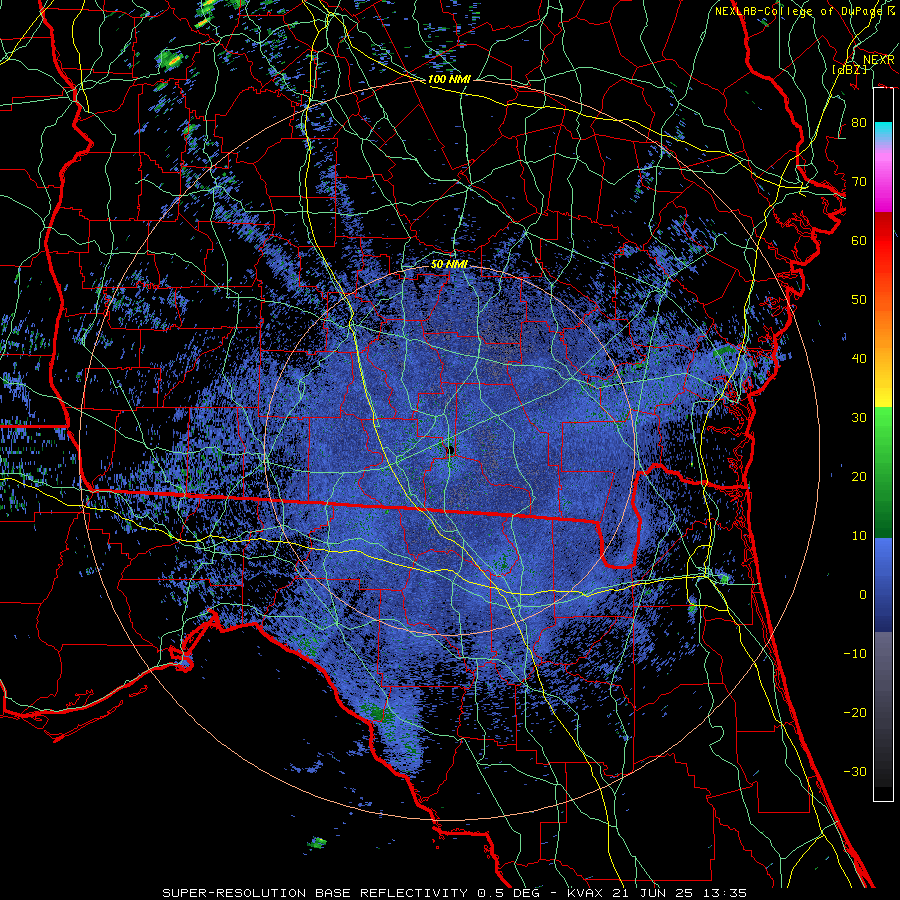Click the 50 value on the dBZ scale
Screen dimensions: 900x900
859,300
